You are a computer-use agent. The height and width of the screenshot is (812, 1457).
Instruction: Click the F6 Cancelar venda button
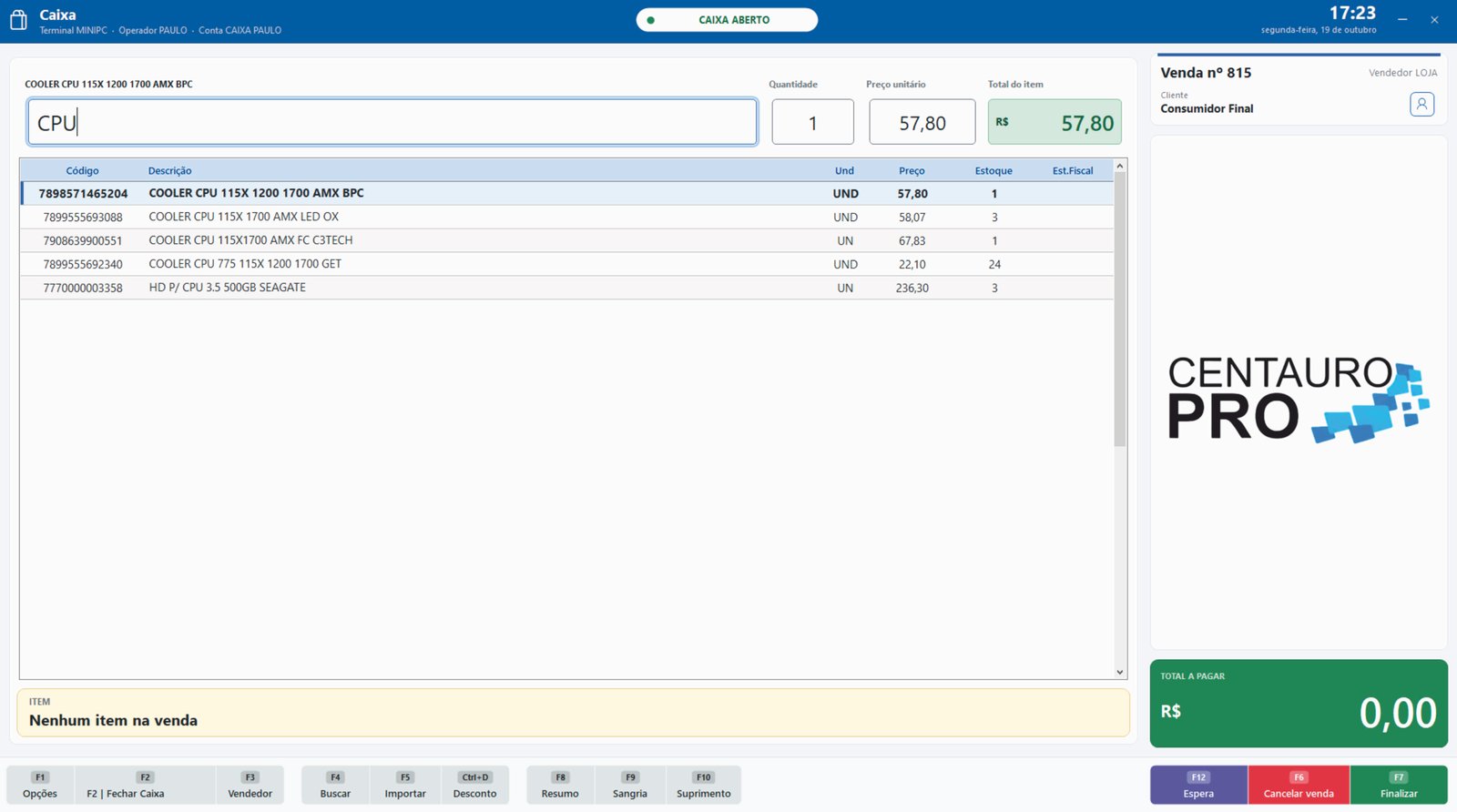coord(1299,785)
